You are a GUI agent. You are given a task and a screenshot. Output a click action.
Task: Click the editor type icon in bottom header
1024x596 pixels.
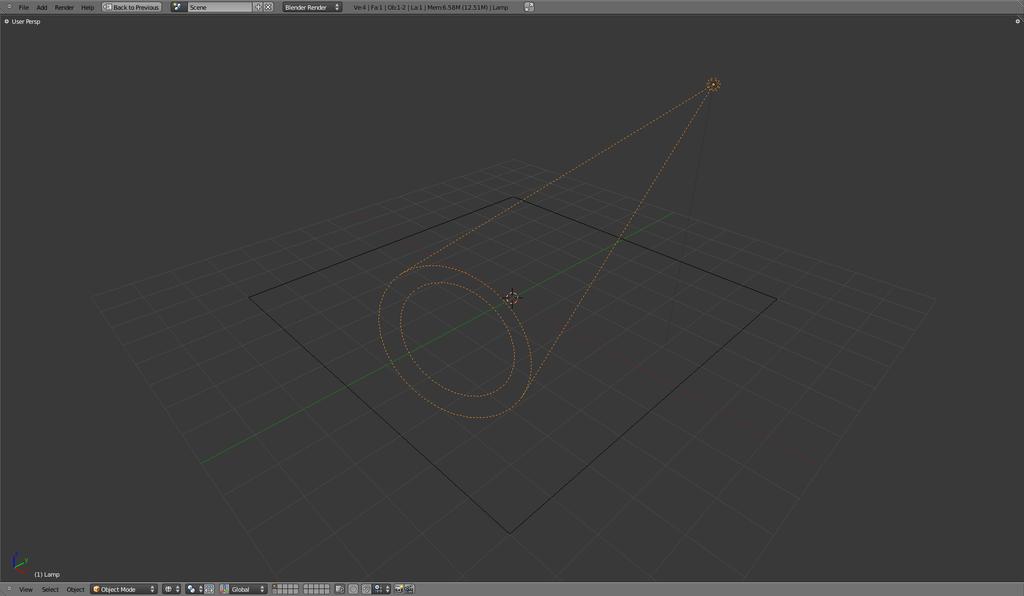(x=8, y=589)
